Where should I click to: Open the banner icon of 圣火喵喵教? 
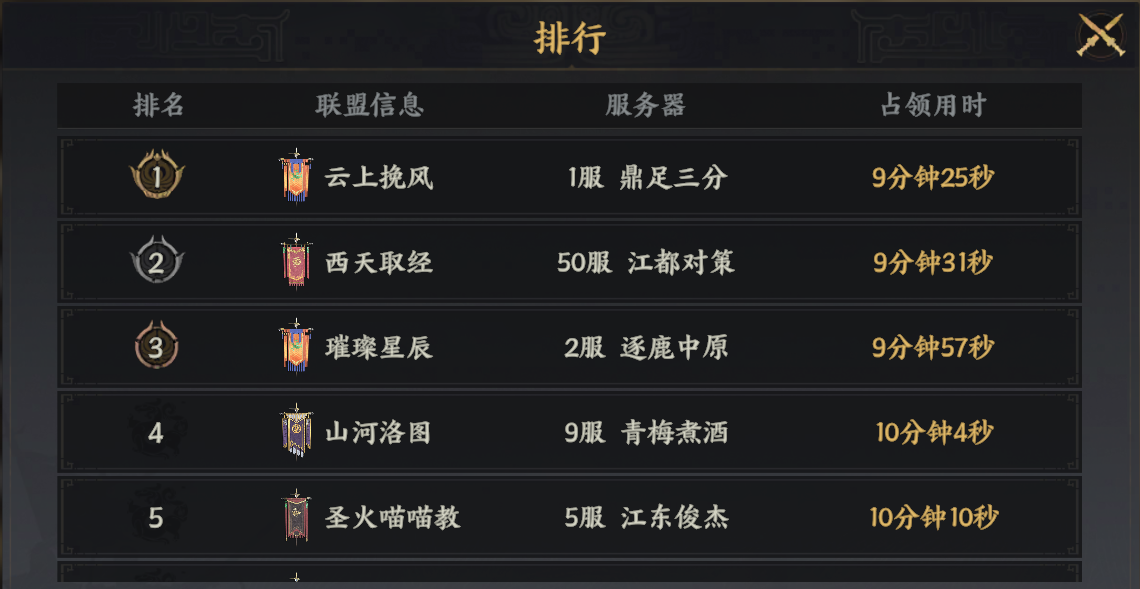coord(295,517)
